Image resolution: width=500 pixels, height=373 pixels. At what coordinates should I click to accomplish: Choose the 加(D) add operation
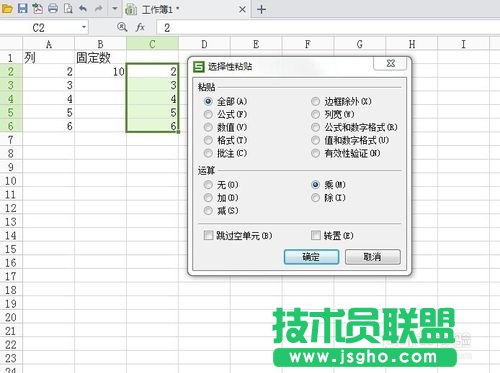click(221, 198)
